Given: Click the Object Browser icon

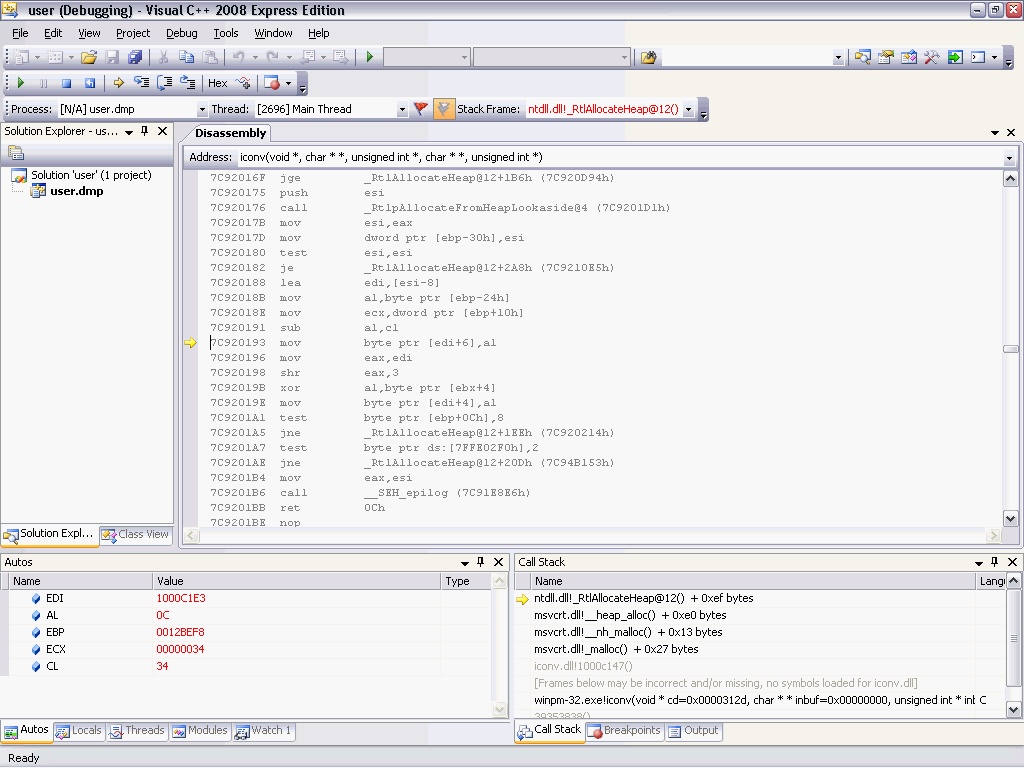Looking at the screenshot, I should click(x=908, y=57).
